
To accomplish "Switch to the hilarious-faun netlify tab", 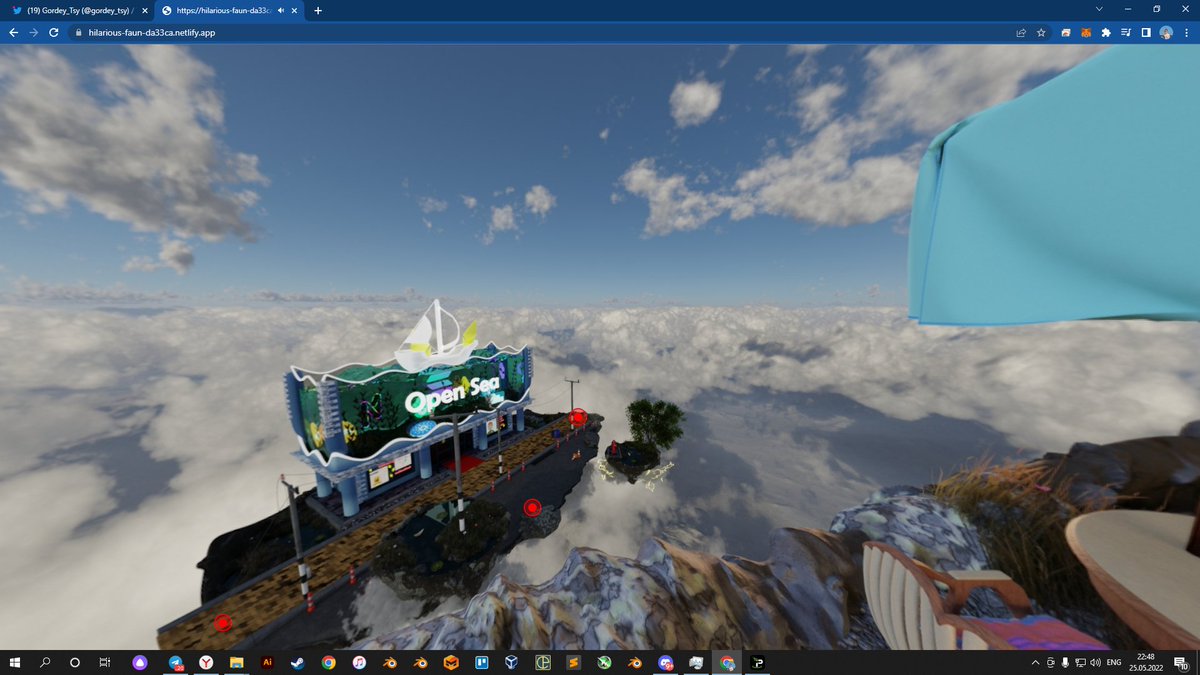I will (x=230, y=10).
